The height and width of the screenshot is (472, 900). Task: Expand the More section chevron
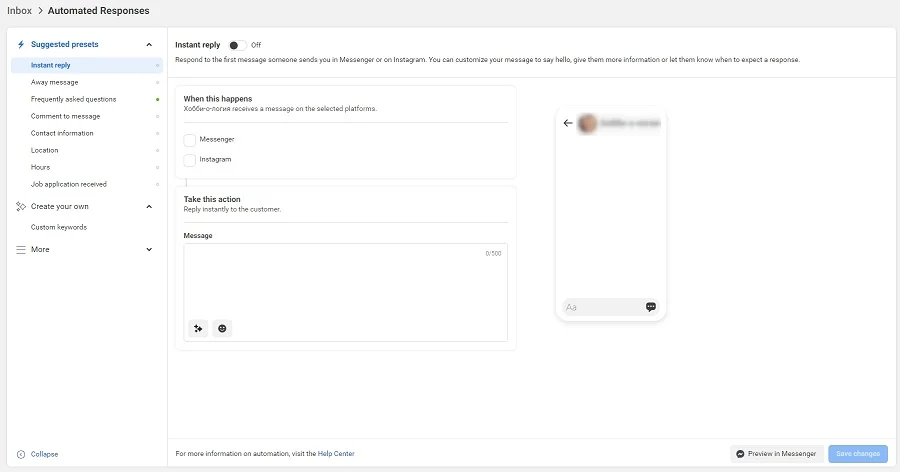(149, 249)
